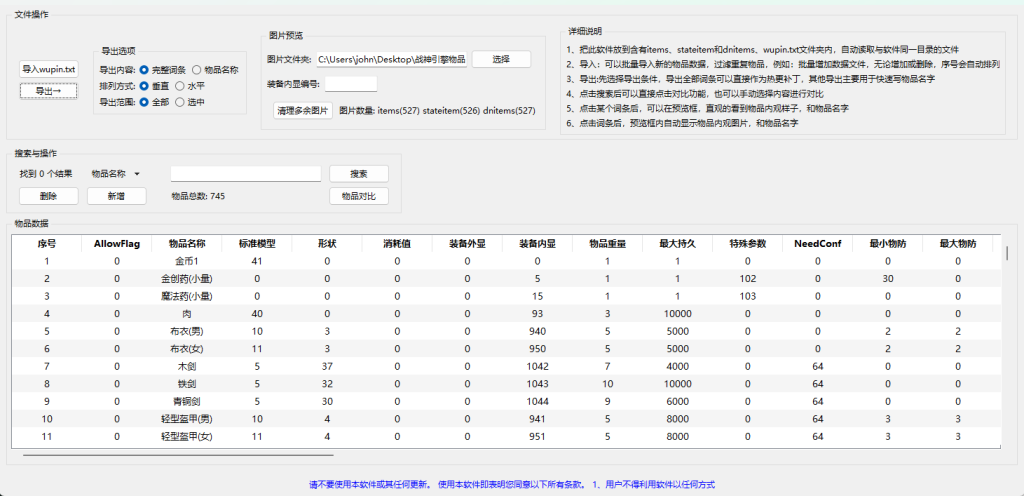Viewport: 1024px width, 496px height.
Task: Focus the 装备内显编号 input box
Action: [x=351, y=84]
